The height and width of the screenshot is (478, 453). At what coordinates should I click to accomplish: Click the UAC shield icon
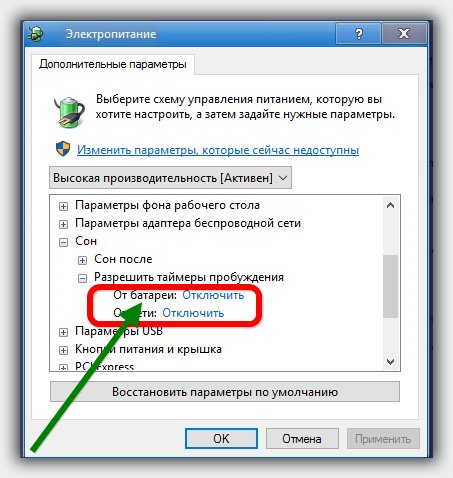pyautogui.click(x=63, y=149)
